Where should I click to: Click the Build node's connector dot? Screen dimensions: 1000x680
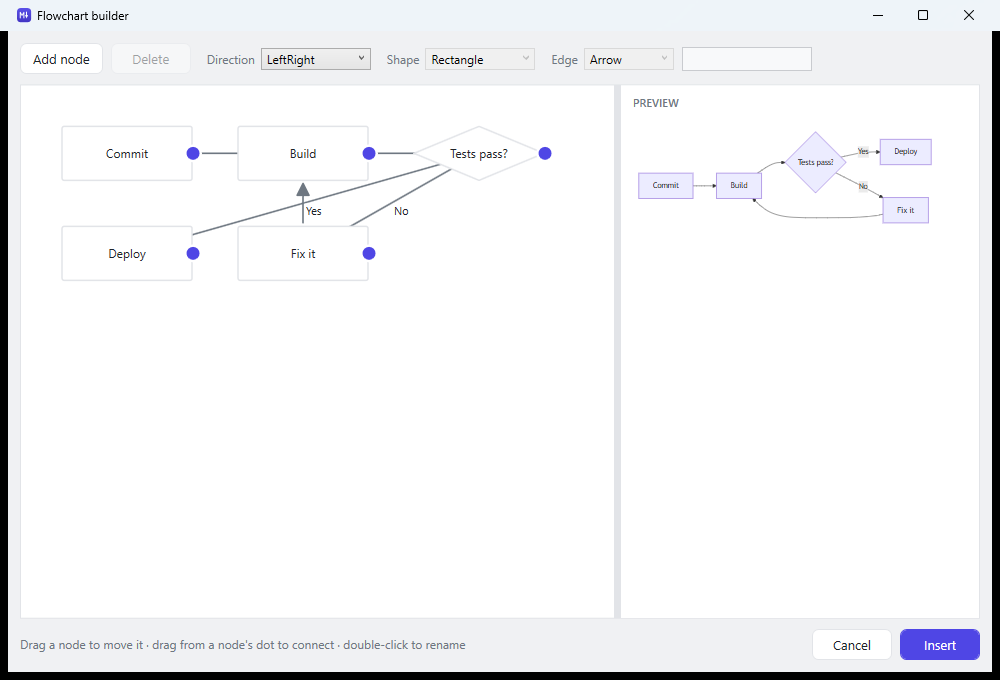click(x=369, y=154)
